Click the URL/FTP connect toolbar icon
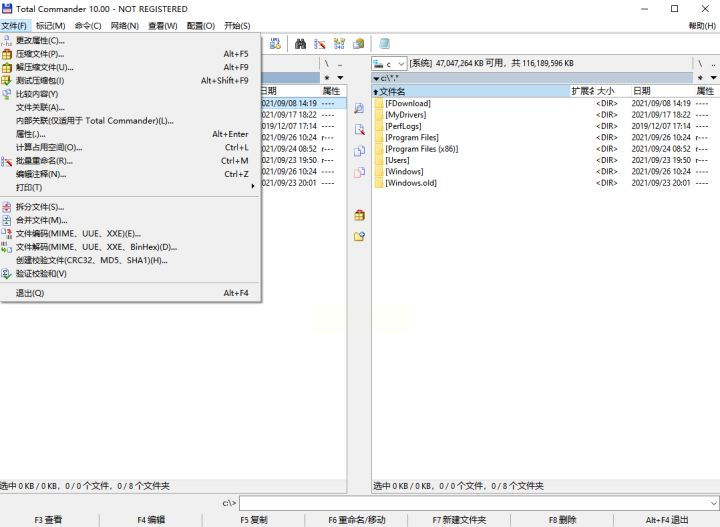The height and width of the screenshot is (527, 720). 275,44
